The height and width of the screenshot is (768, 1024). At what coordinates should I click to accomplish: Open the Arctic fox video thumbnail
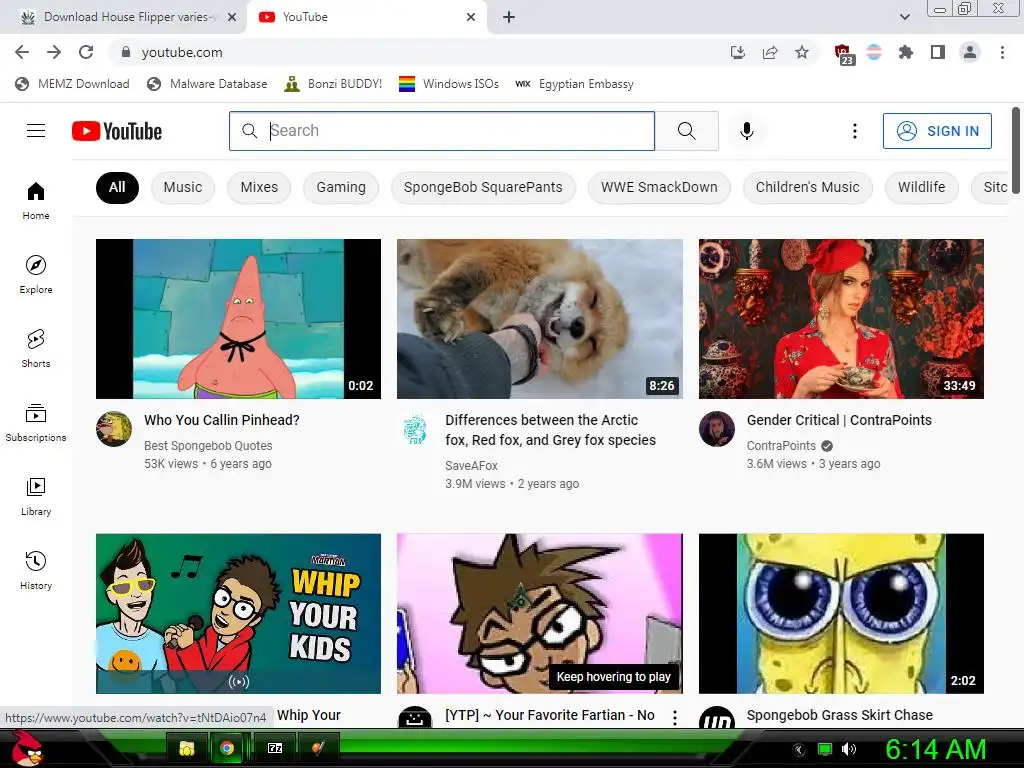point(540,319)
